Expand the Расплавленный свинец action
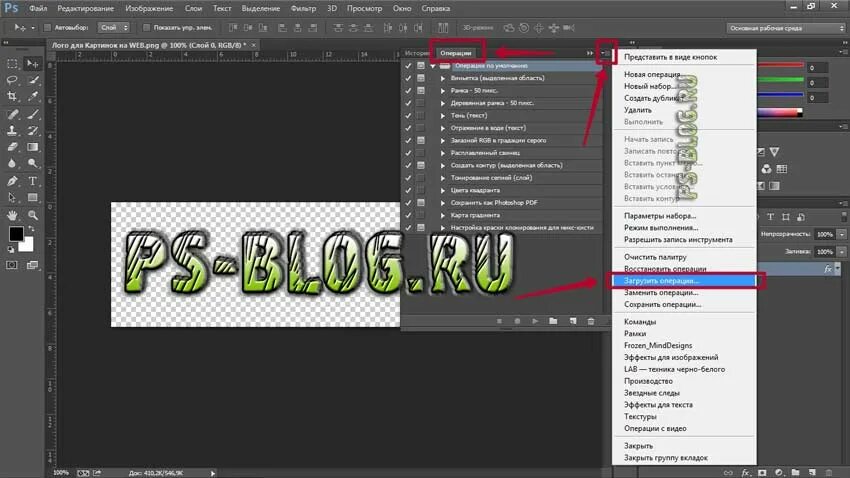 (443, 153)
